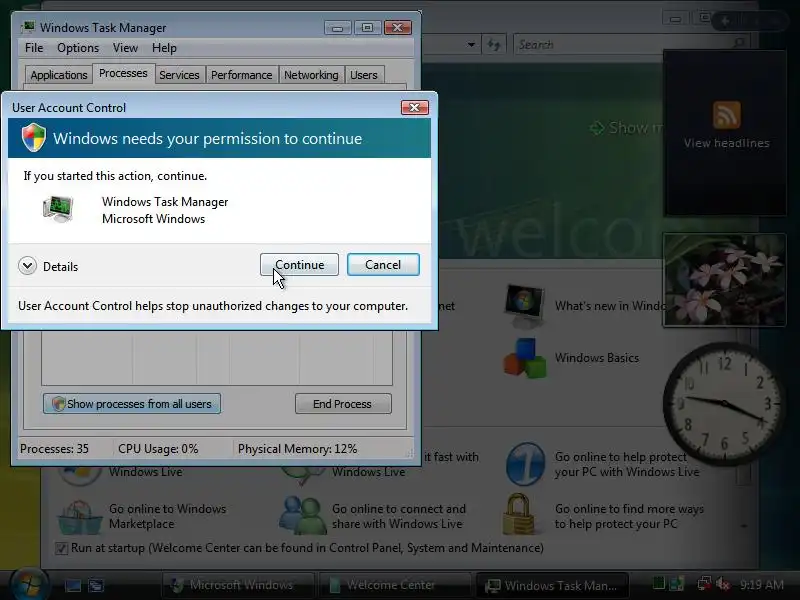Maximize the Windows Task Manager window
800x600 pixels.
367,28
